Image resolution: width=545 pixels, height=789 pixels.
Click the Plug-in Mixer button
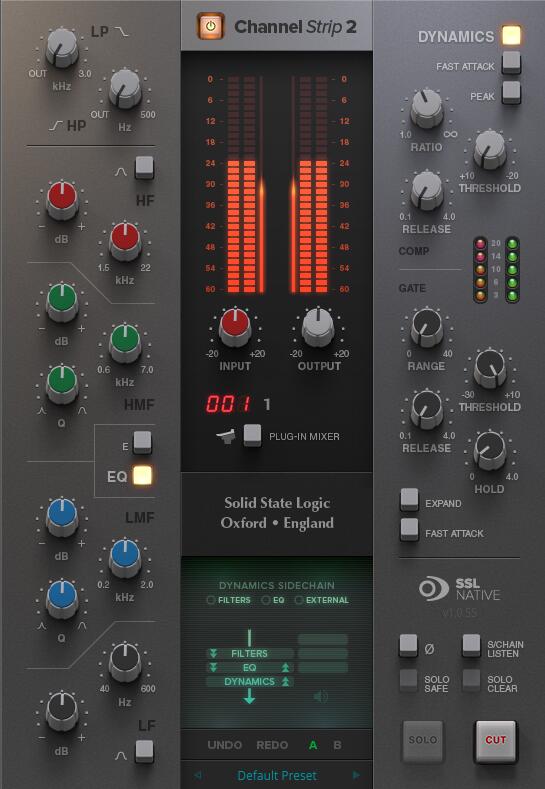(252, 435)
